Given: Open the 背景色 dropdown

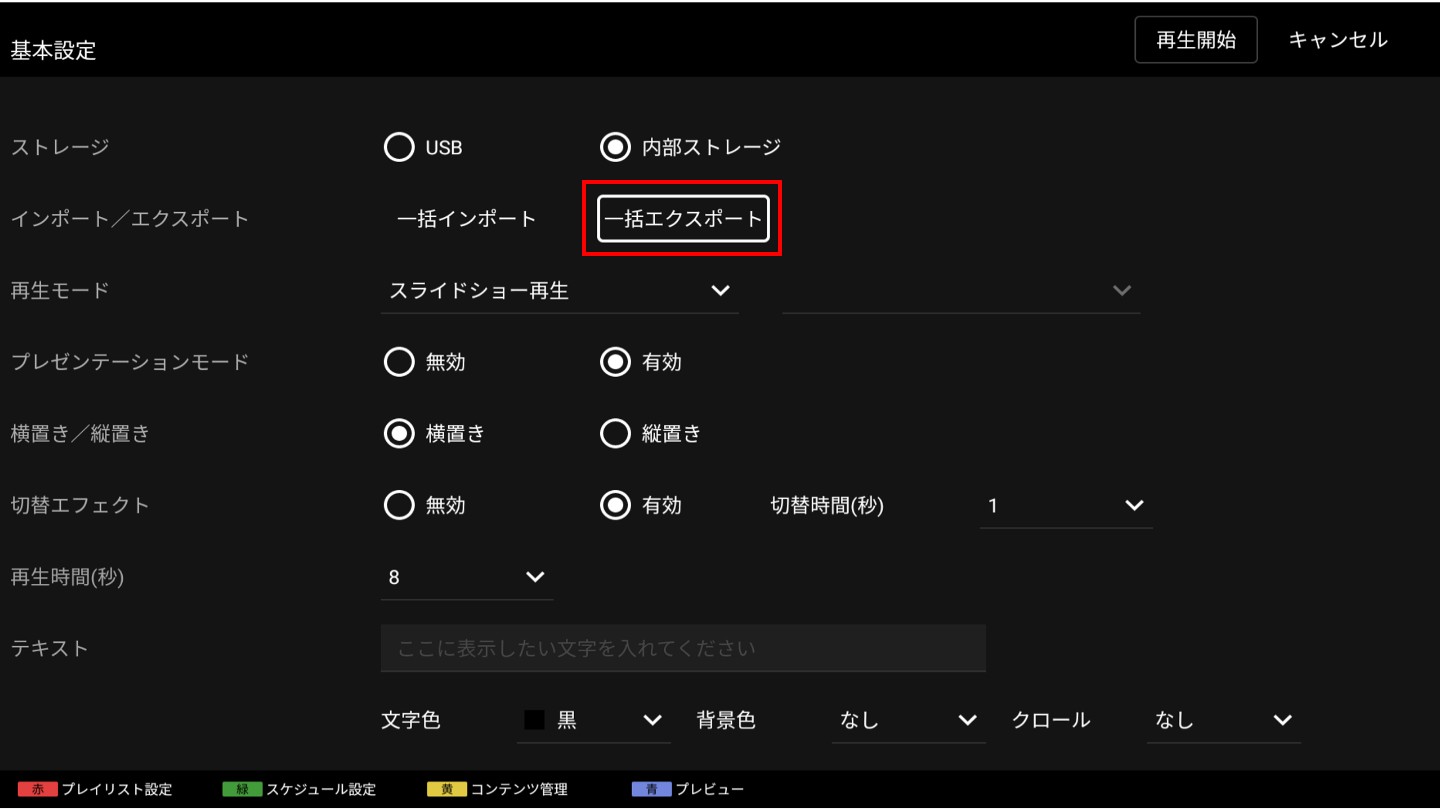Looking at the screenshot, I should (908, 720).
